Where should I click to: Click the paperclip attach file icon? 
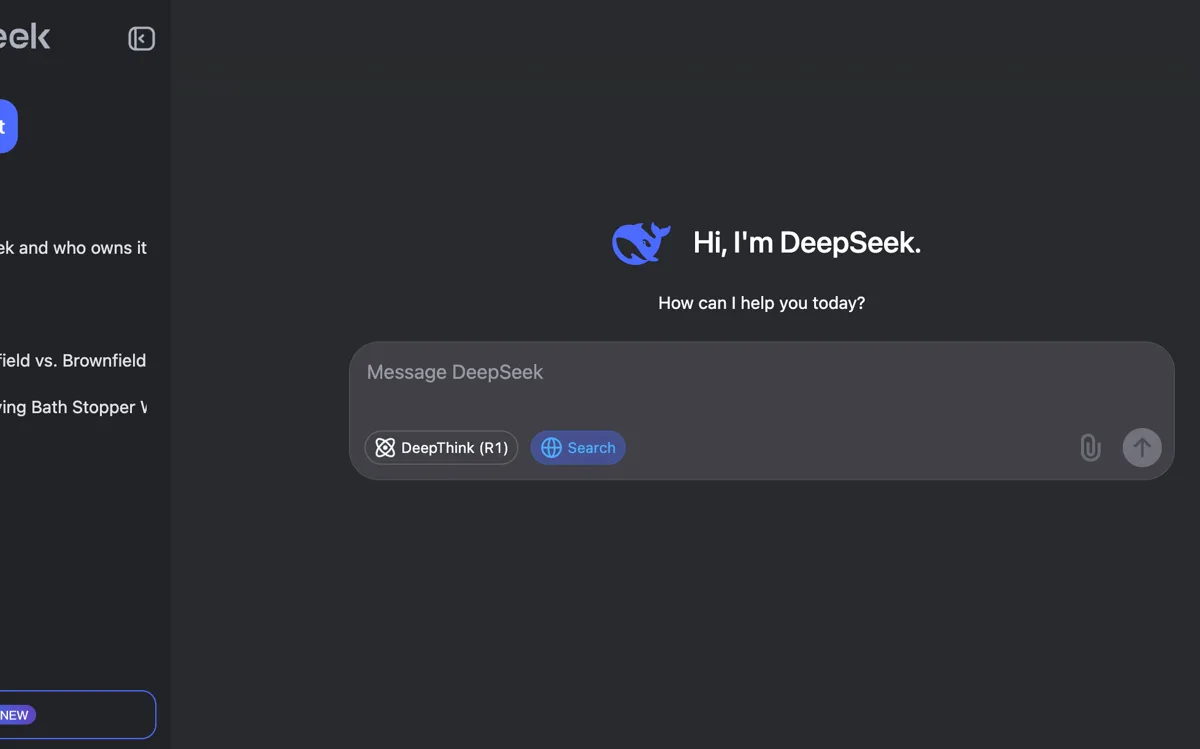1090,447
